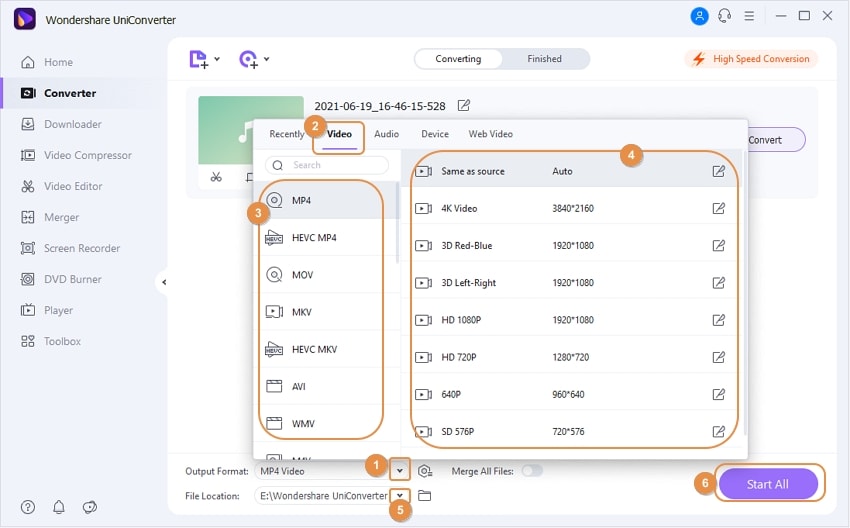Open the help question mark icon
Screen dimensions: 850x528
tap(28, 507)
